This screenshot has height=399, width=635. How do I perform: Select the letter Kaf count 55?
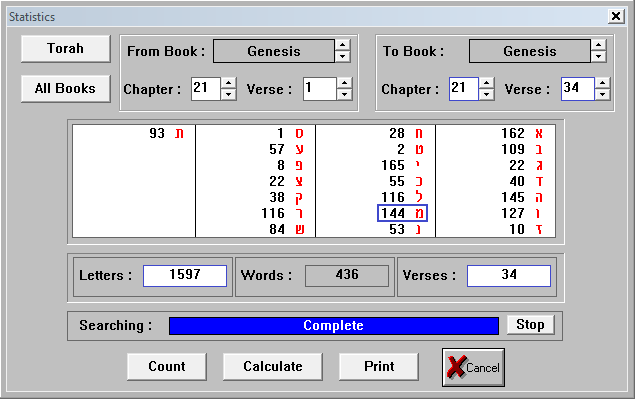pyautogui.click(x=406, y=181)
